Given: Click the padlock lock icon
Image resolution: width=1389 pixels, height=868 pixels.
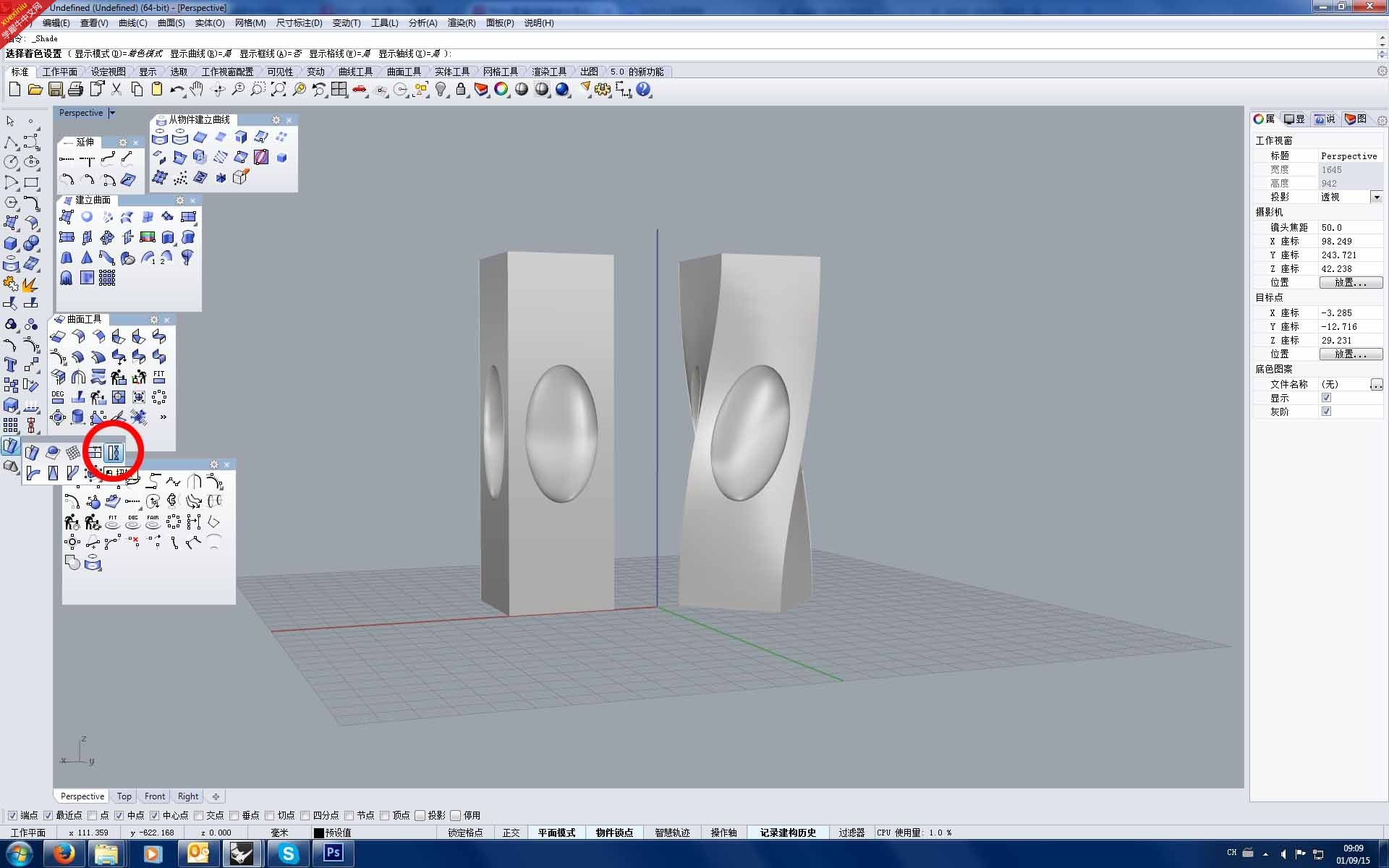Looking at the screenshot, I should coord(461,89).
